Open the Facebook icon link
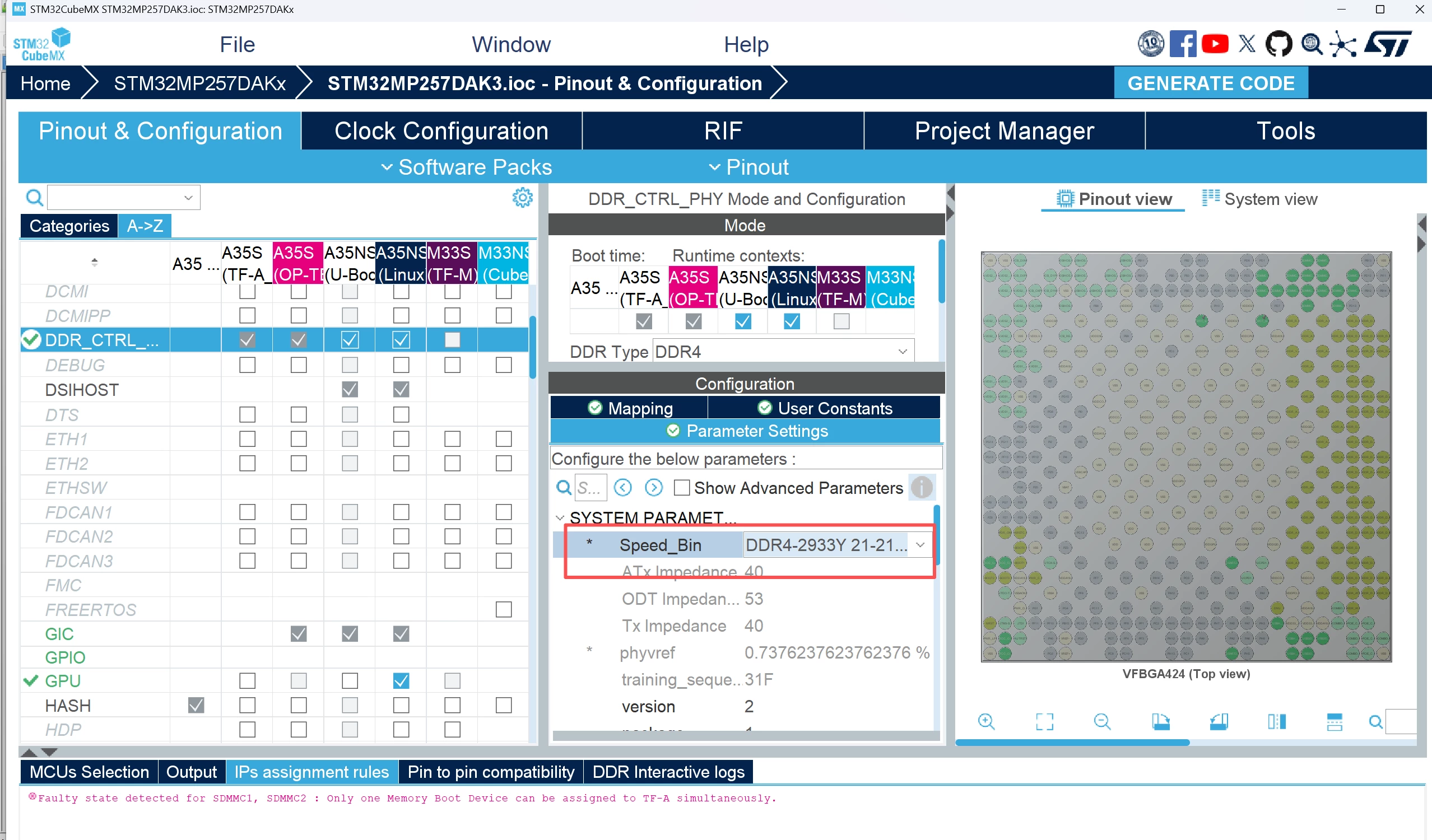1432x840 pixels. (1183, 44)
